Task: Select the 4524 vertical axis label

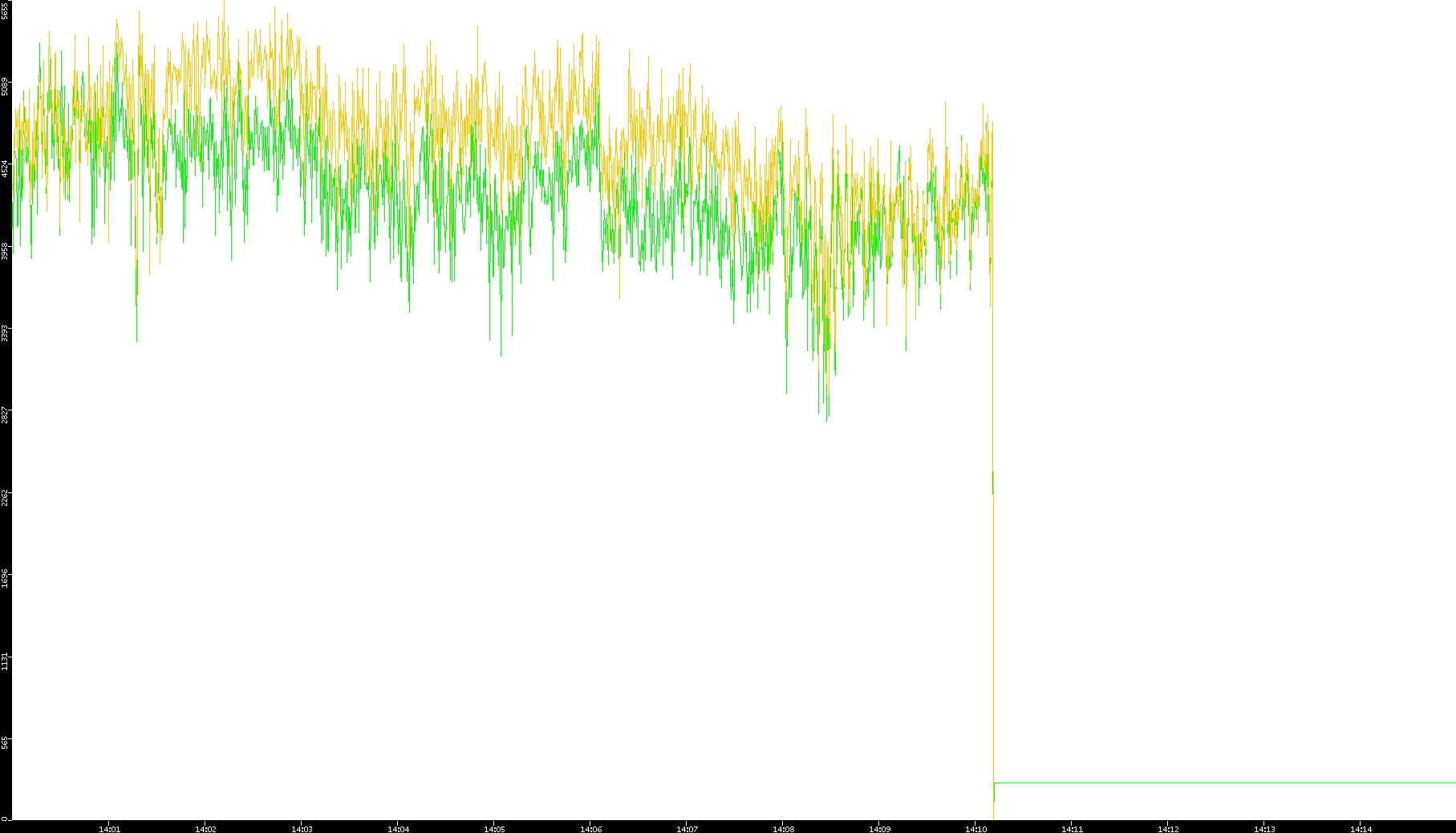Action: click(x=5, y=168)
